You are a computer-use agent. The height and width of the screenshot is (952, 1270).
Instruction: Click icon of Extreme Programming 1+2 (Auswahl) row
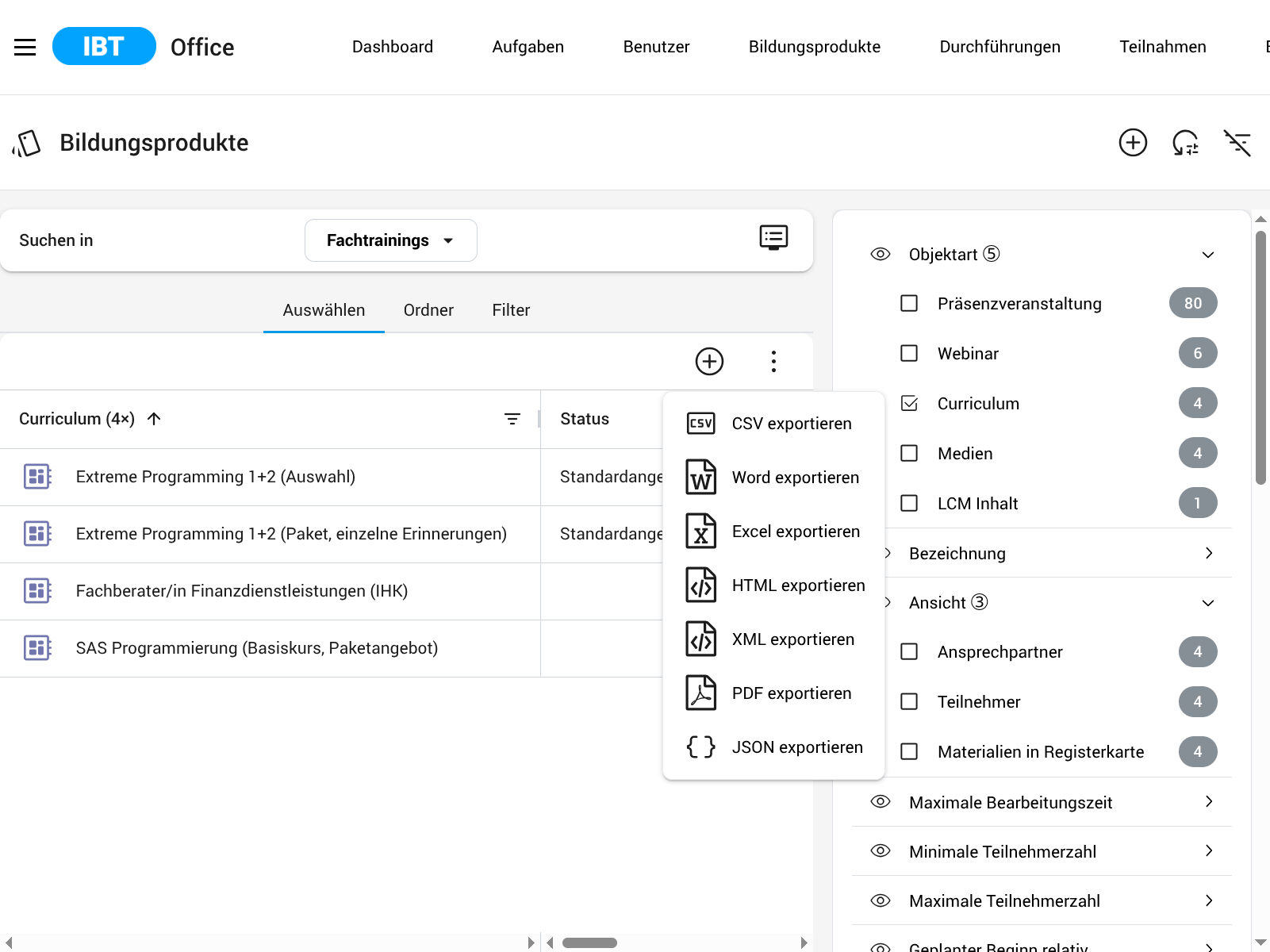(x=37, y=477)
